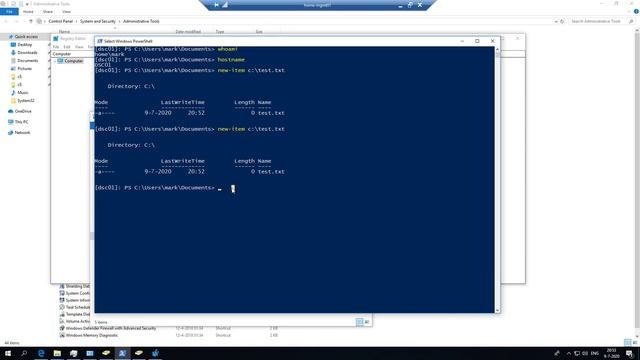Expand Computer node in Registry Editor
This screenshot has width=640, height=360.
(x=55, y=61)
